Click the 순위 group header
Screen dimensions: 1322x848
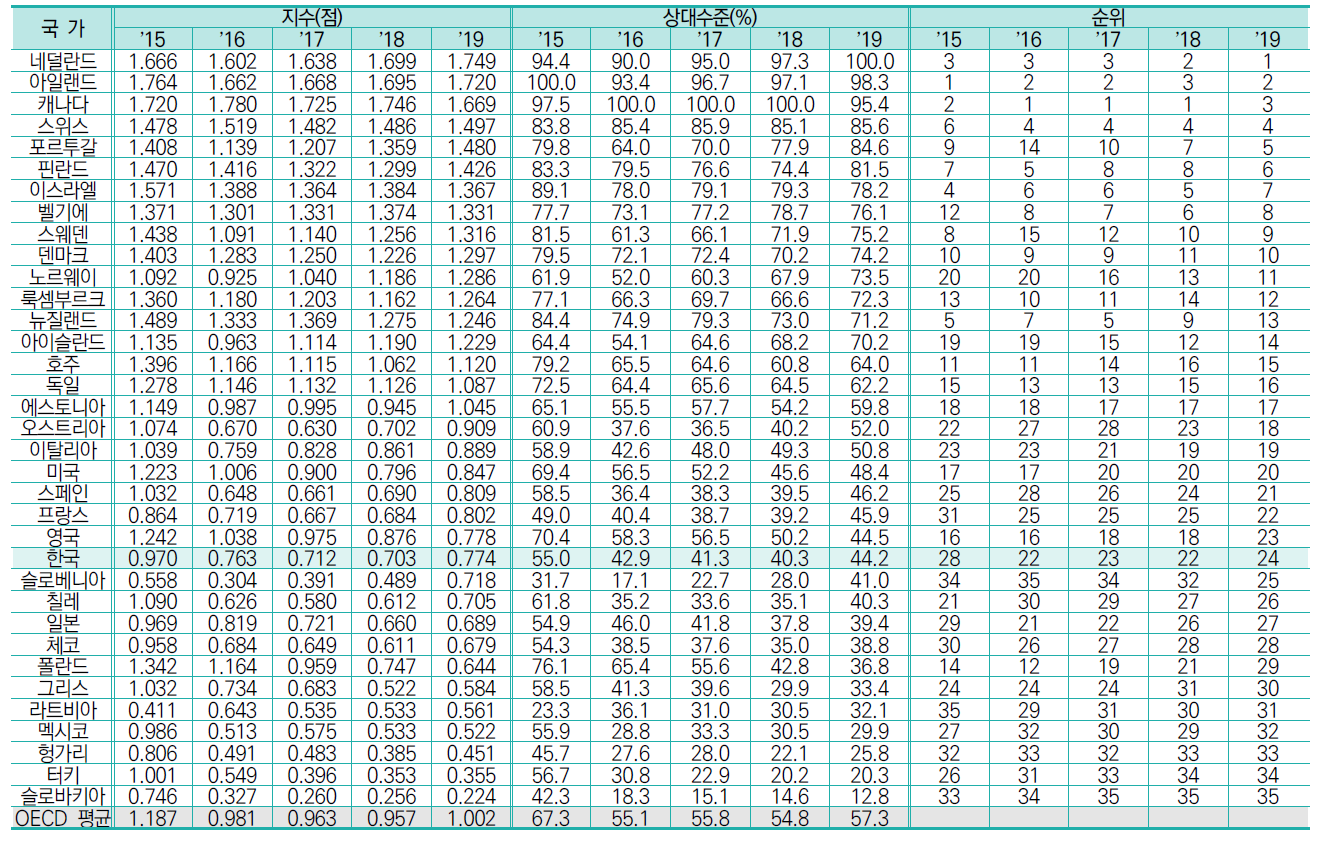(x=1109, y=17)
